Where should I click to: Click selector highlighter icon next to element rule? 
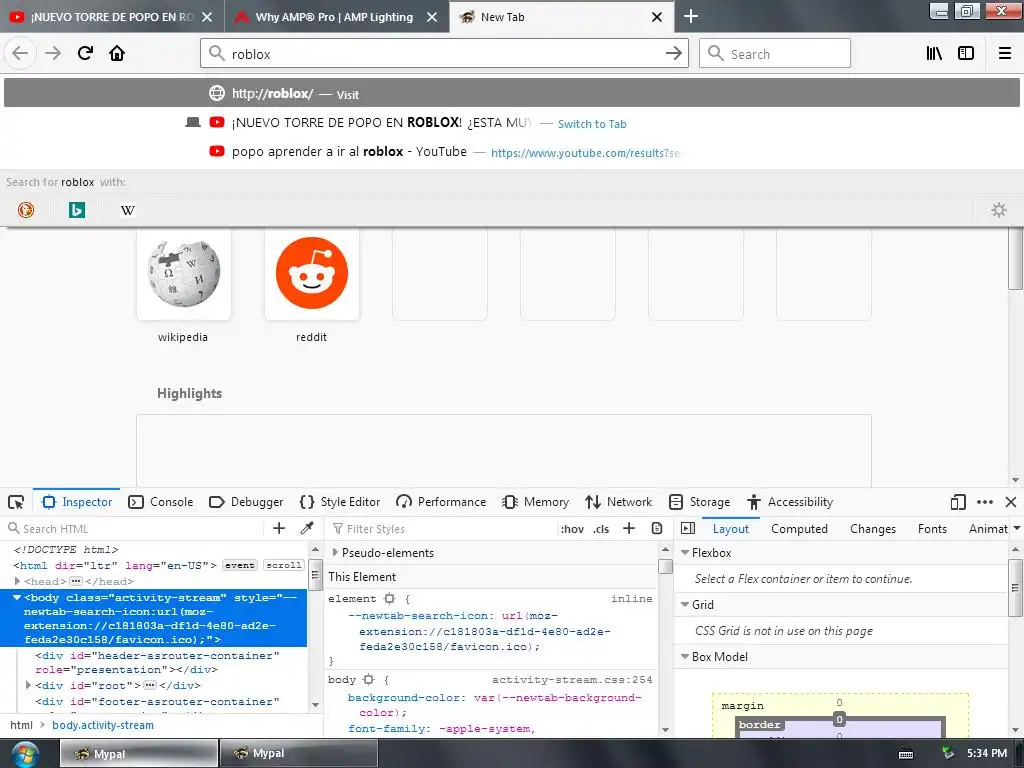(x=390, y=598)
